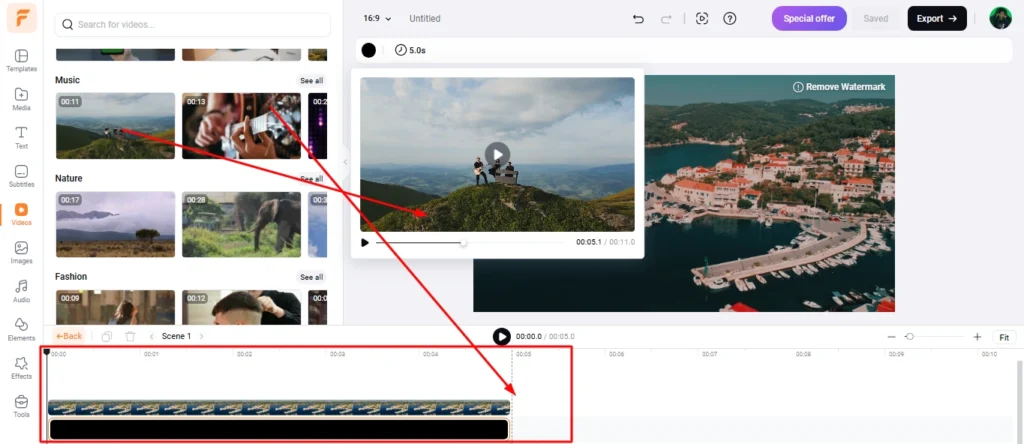This screenshot has height=444, width=1024.
Task: Adjust the timeline zoom slider handle
Action: click(909, 336)
